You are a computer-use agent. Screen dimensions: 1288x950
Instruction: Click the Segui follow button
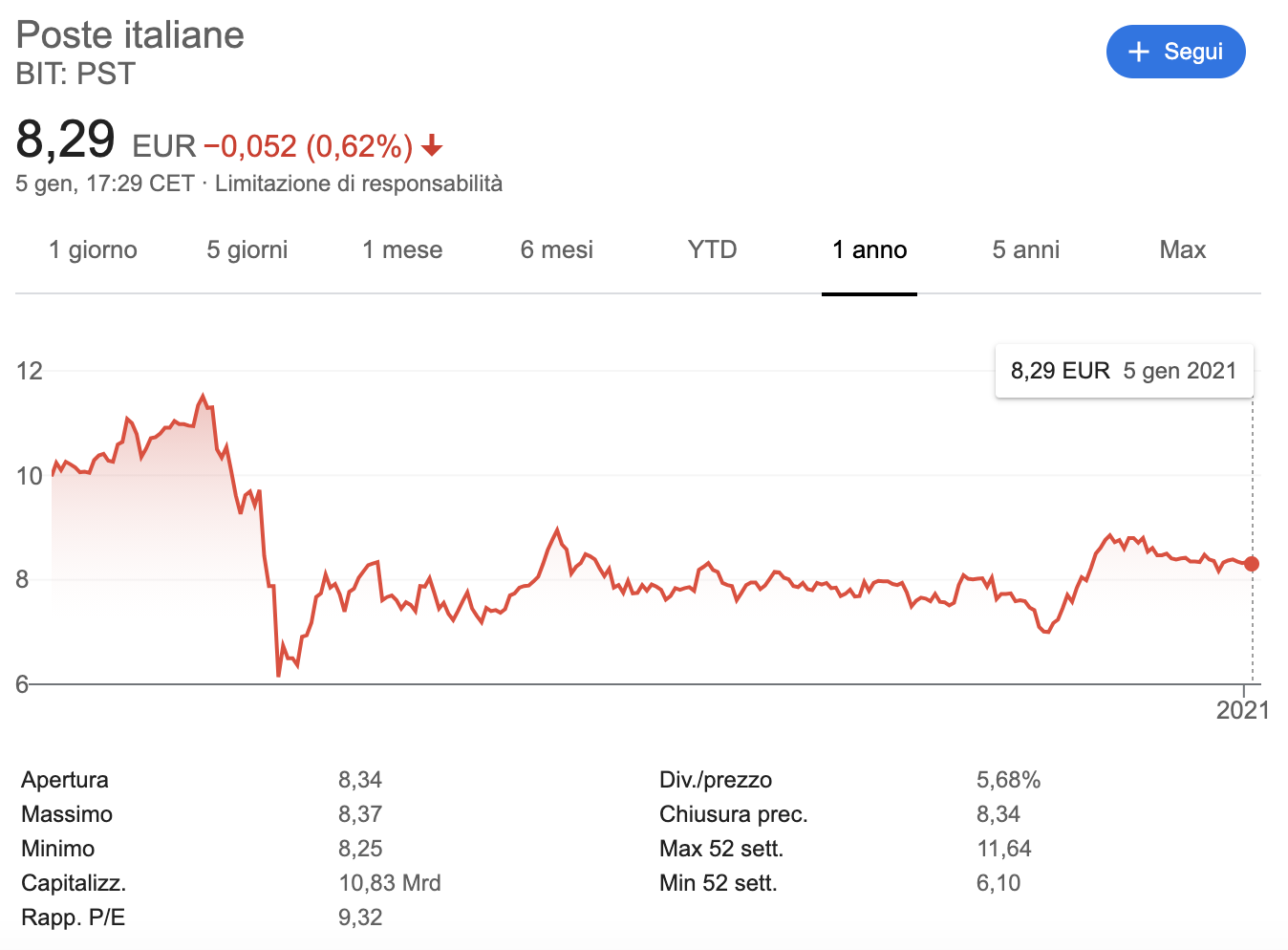pos(1175,52)
